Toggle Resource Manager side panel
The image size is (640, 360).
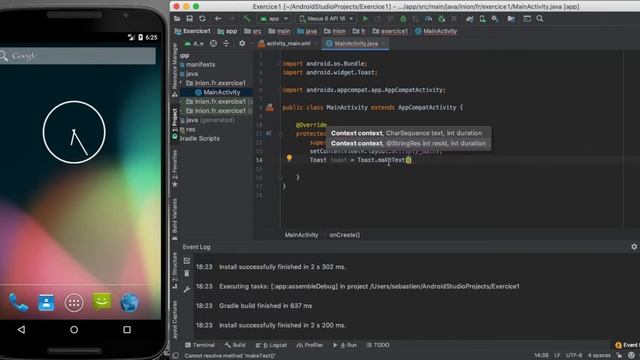point(175,69)
